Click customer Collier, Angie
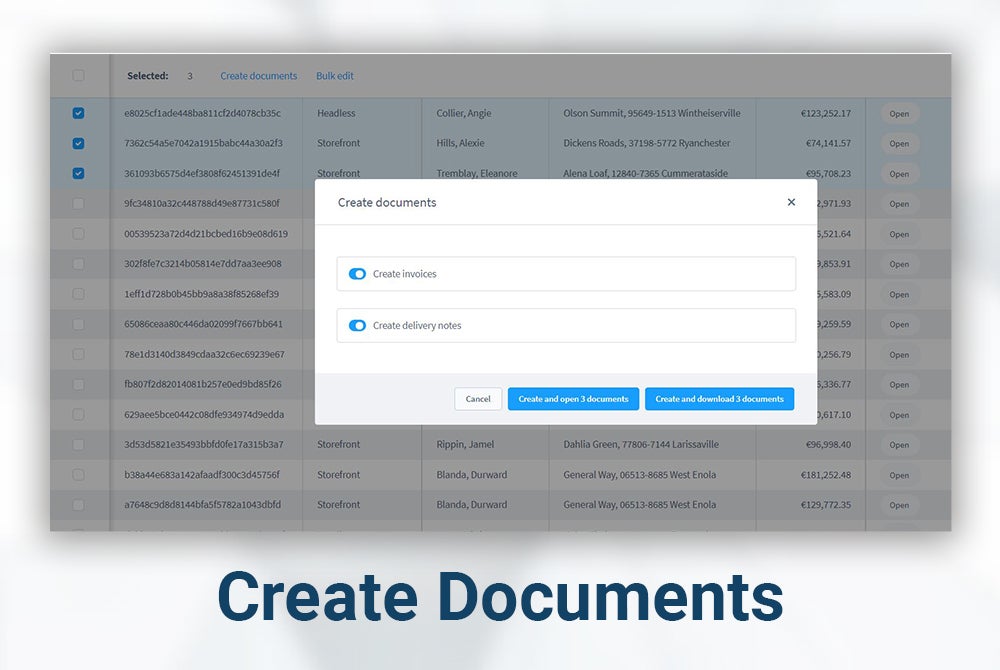This screenshot has height=670, width=1000. (464, 113)
